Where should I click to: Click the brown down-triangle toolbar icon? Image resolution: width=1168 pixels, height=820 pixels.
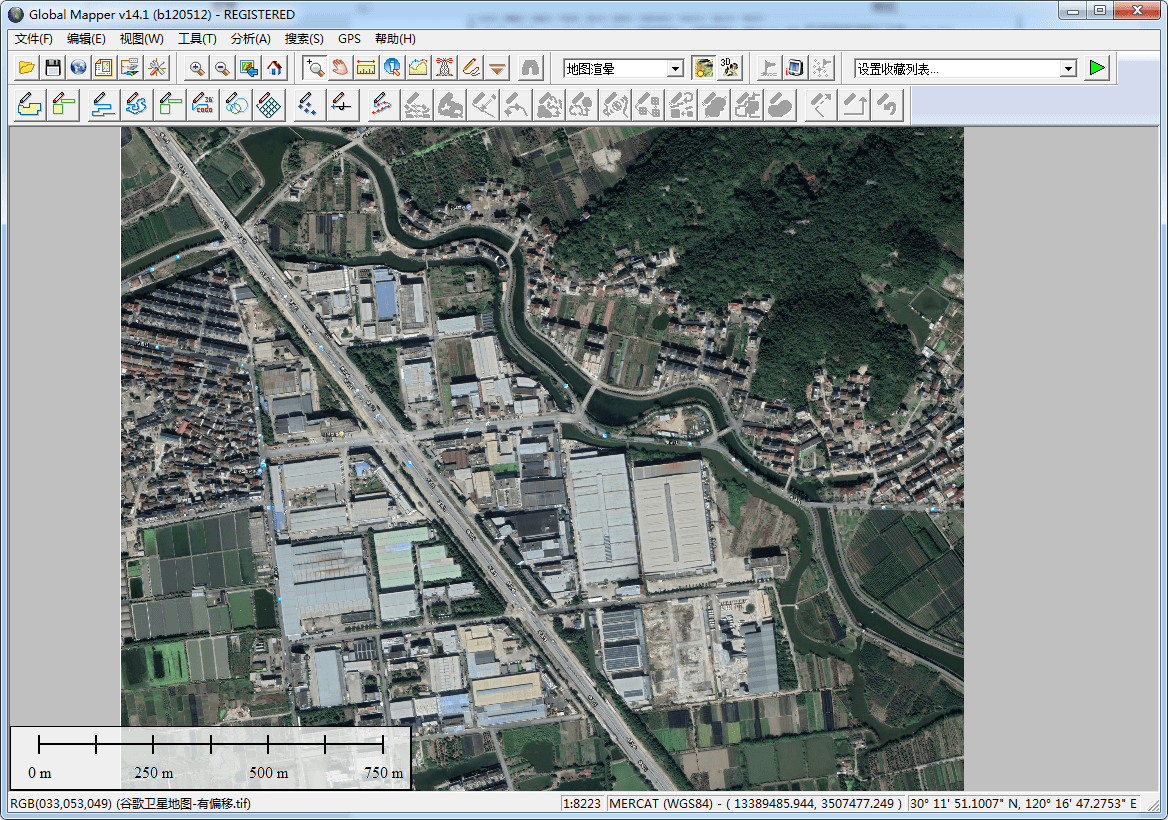point(497,68)
